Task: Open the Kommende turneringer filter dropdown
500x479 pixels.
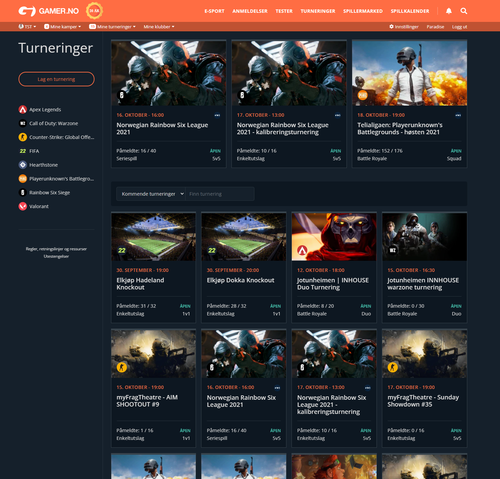Action: [151, 194]
